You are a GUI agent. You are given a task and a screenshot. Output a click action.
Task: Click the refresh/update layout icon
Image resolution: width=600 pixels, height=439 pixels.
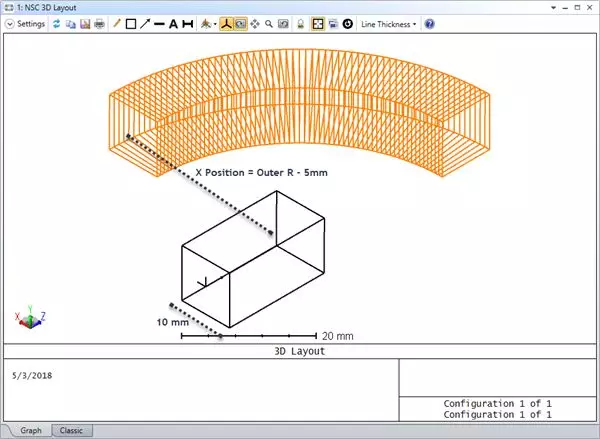(x=57, y=23)
